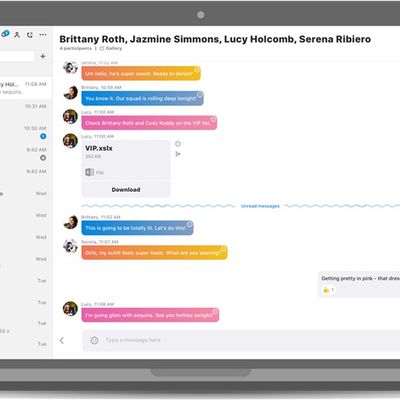Screen dimensions: 400x400
Task: Click the pink 'I'm going glam with sequins' bubble
Action: coord(150,315)
